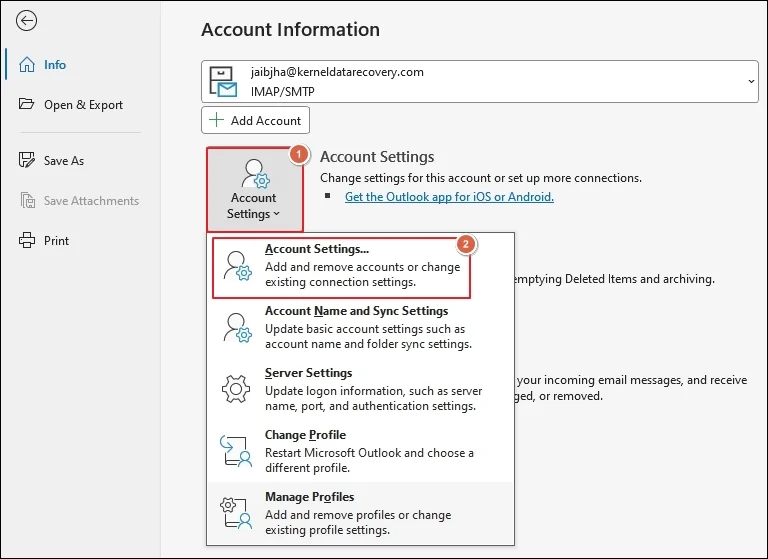Click the person-gear icon on Account Settings button
Image resolution: width=768 pixels, height=559 pixels.
coord(255,173)
